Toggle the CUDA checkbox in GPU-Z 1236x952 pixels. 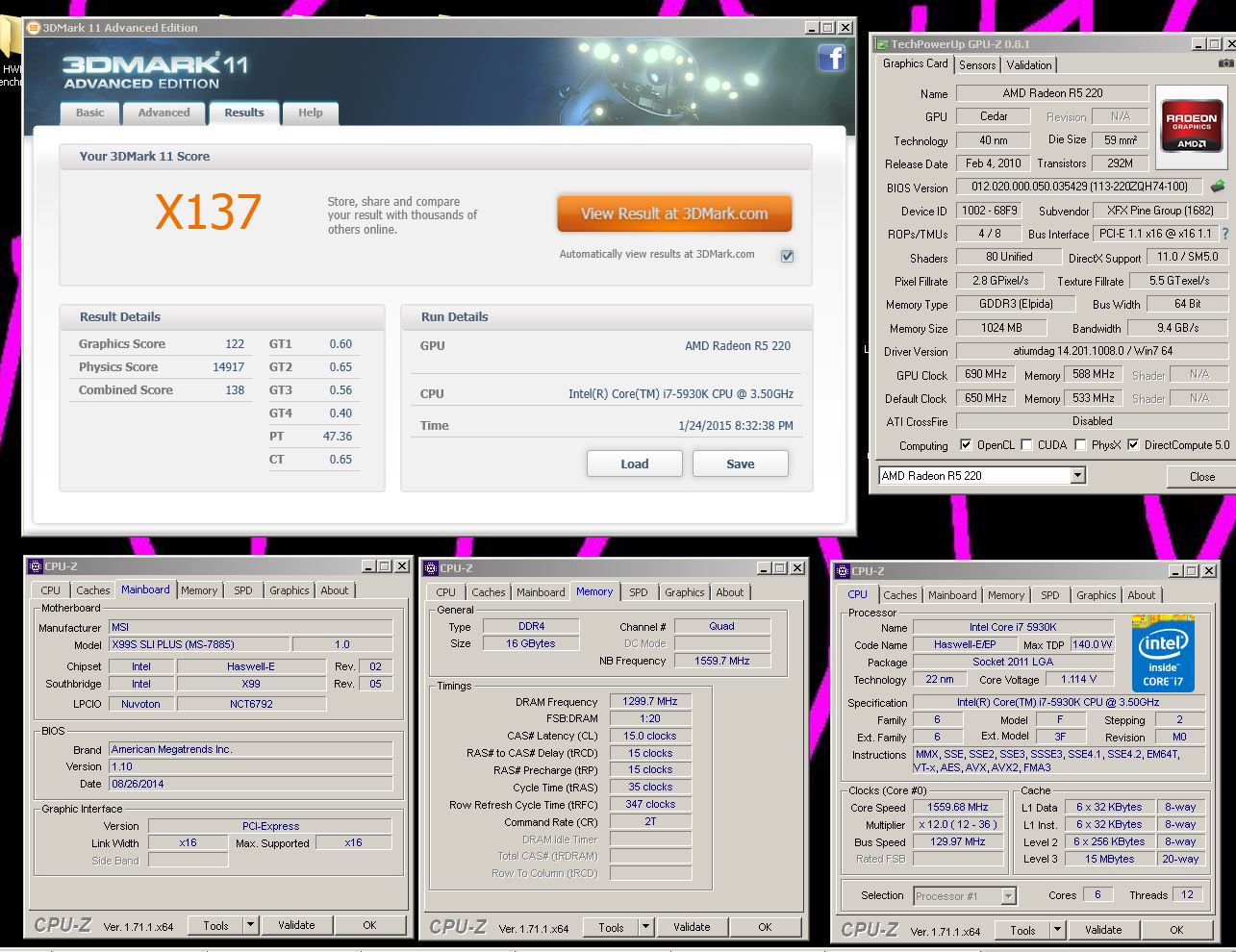point(1026,444)
